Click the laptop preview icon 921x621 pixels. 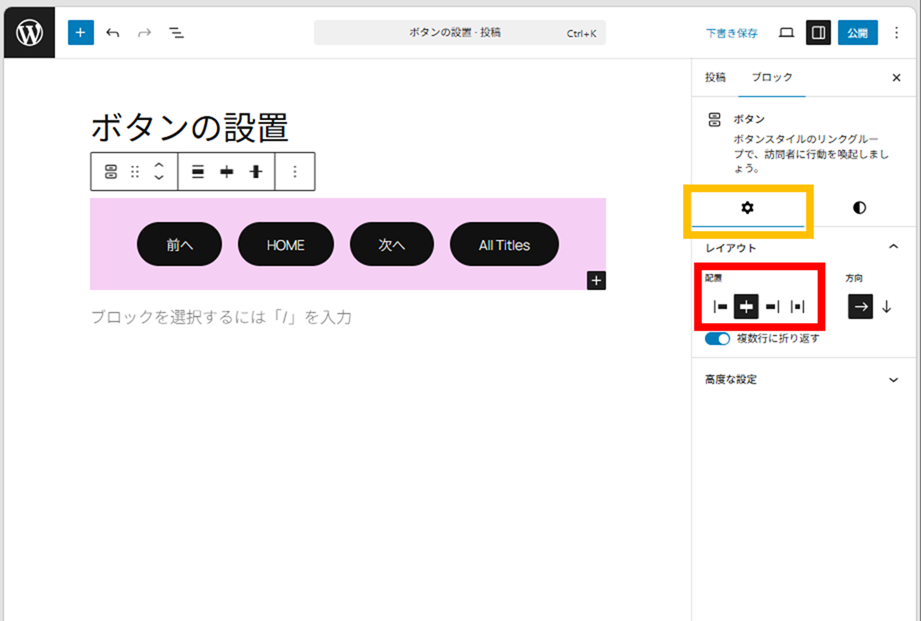click(x=786, y=33)
